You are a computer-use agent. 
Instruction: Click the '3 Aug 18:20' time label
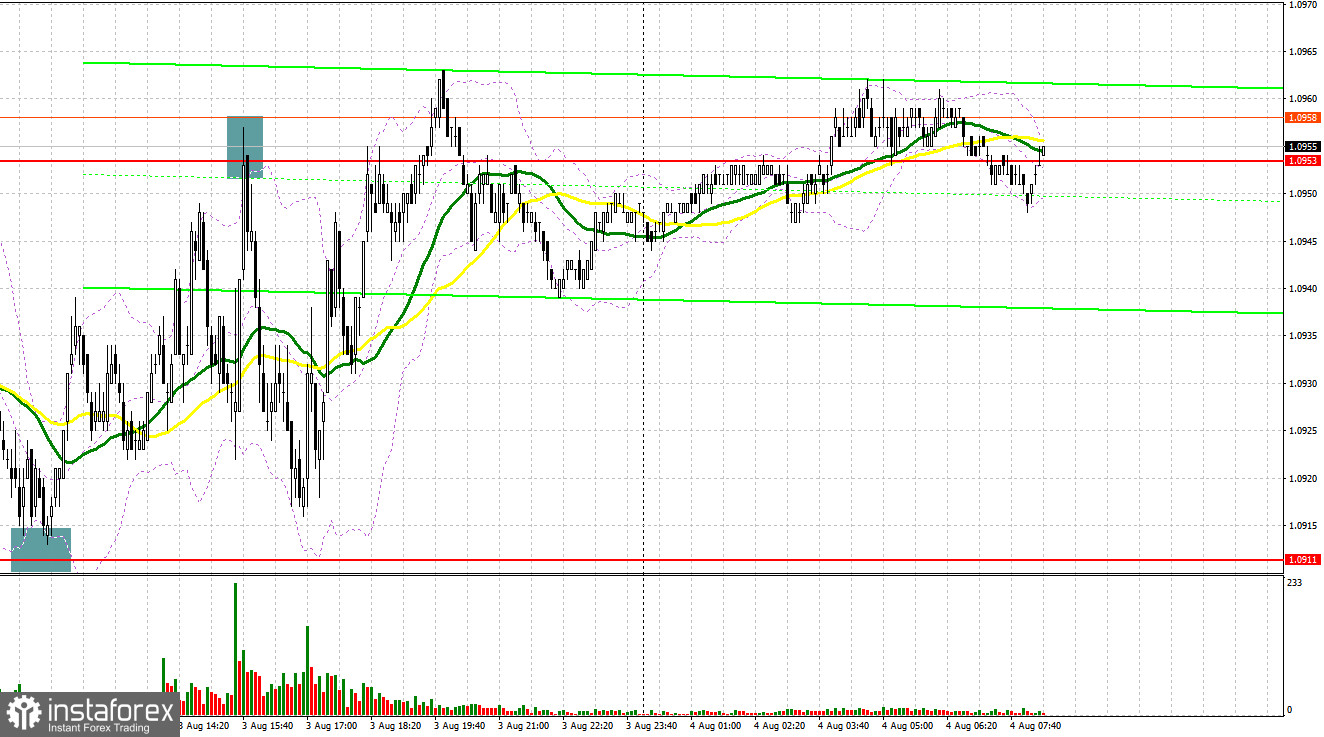398,724
